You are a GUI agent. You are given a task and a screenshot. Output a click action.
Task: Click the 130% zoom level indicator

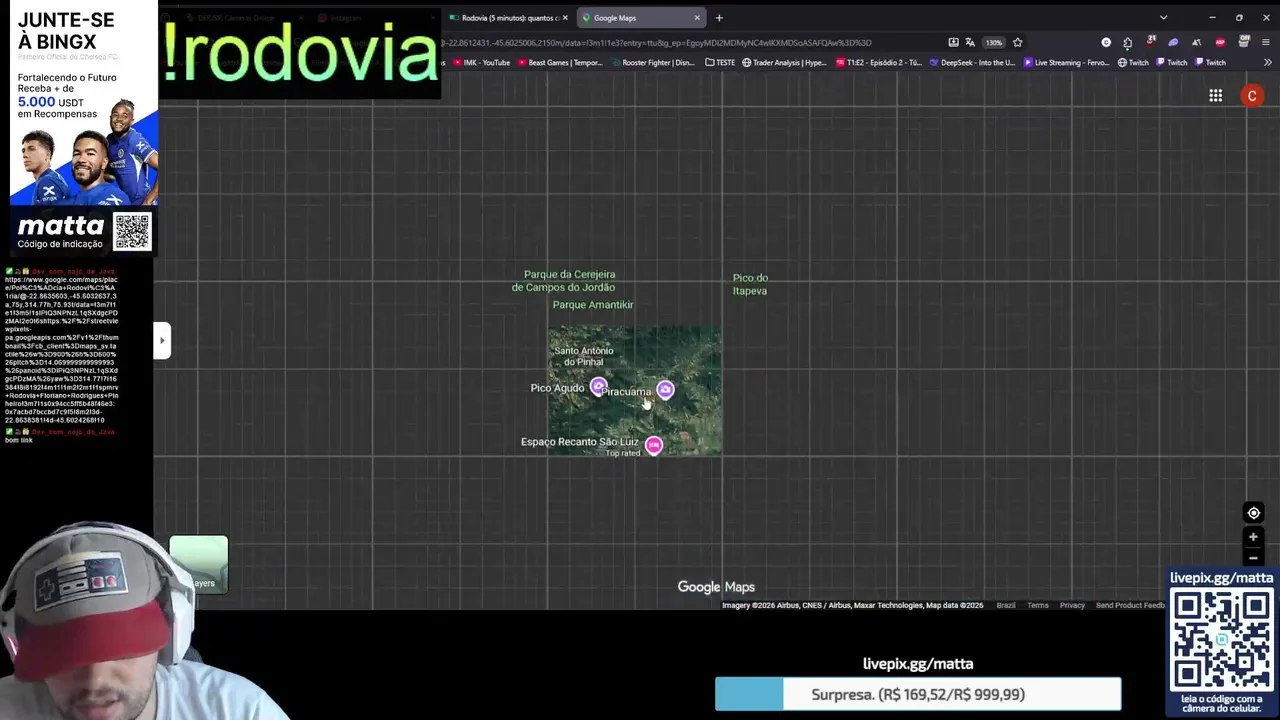pos(994,43)
